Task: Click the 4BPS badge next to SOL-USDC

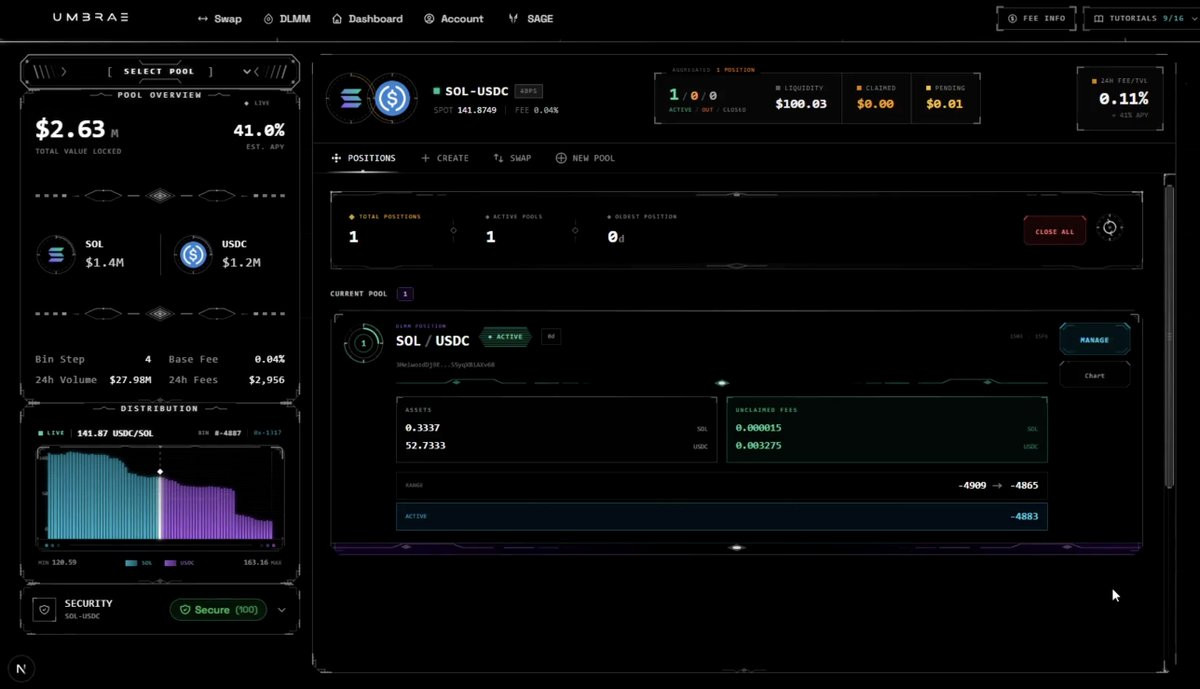Action: (528, 91)
